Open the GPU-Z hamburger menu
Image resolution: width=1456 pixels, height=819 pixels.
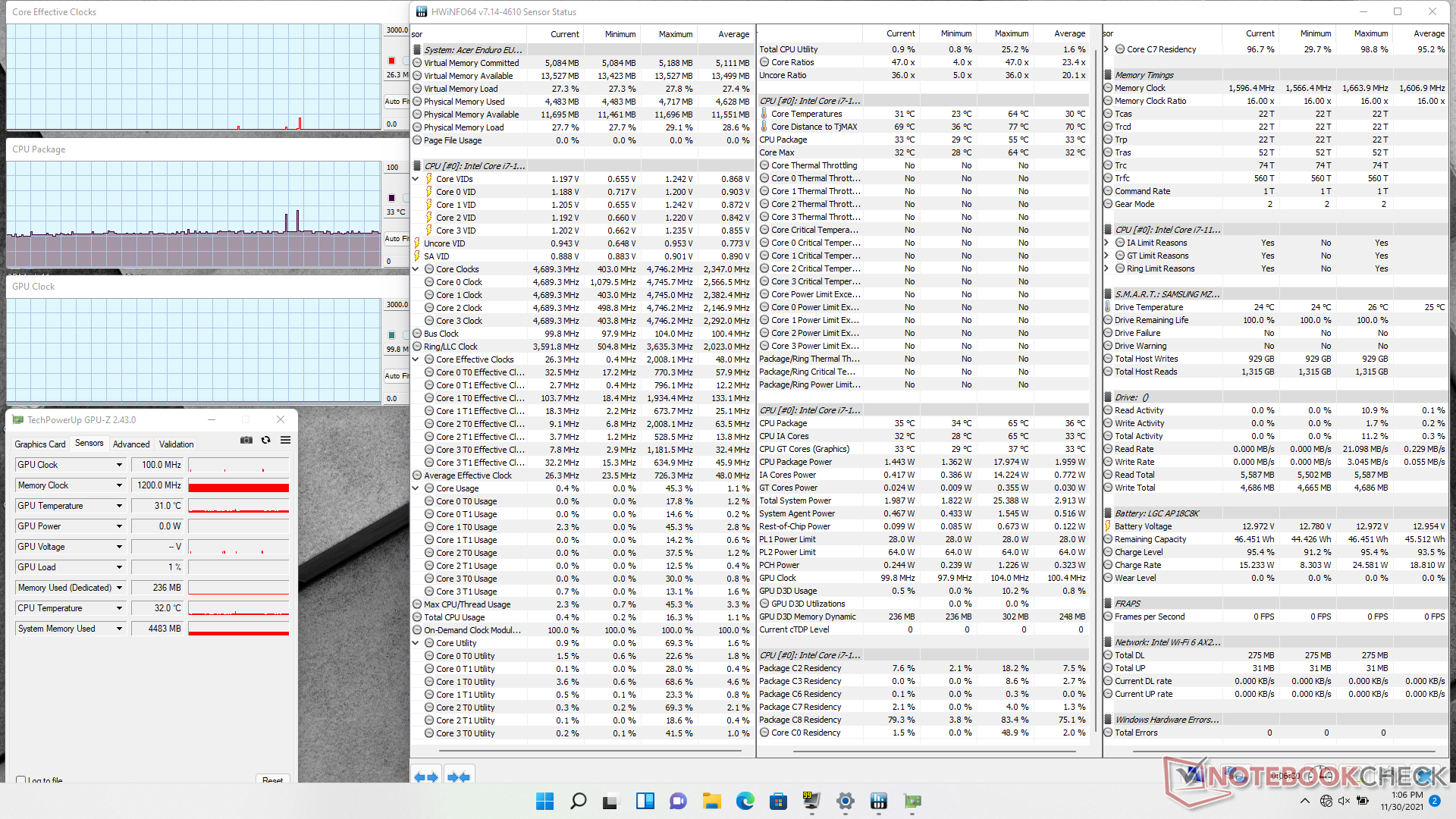click(285, 440)
